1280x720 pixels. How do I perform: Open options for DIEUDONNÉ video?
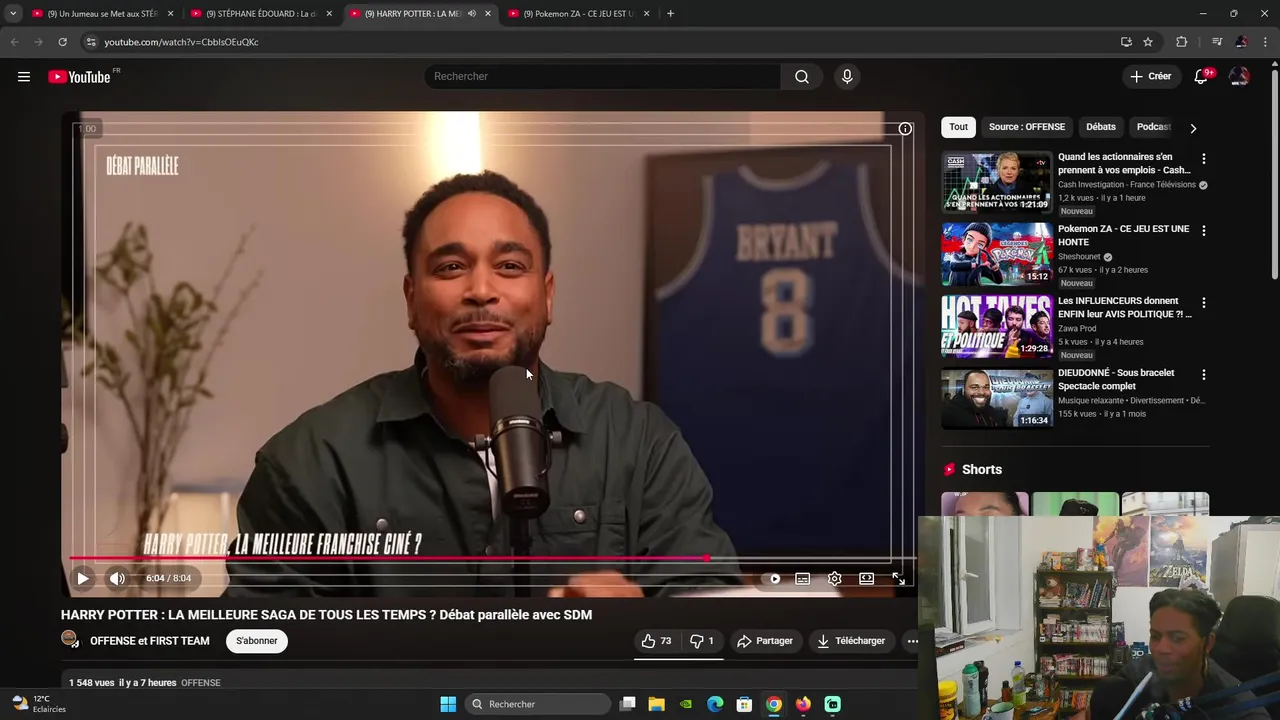(x=1203, y=375)
